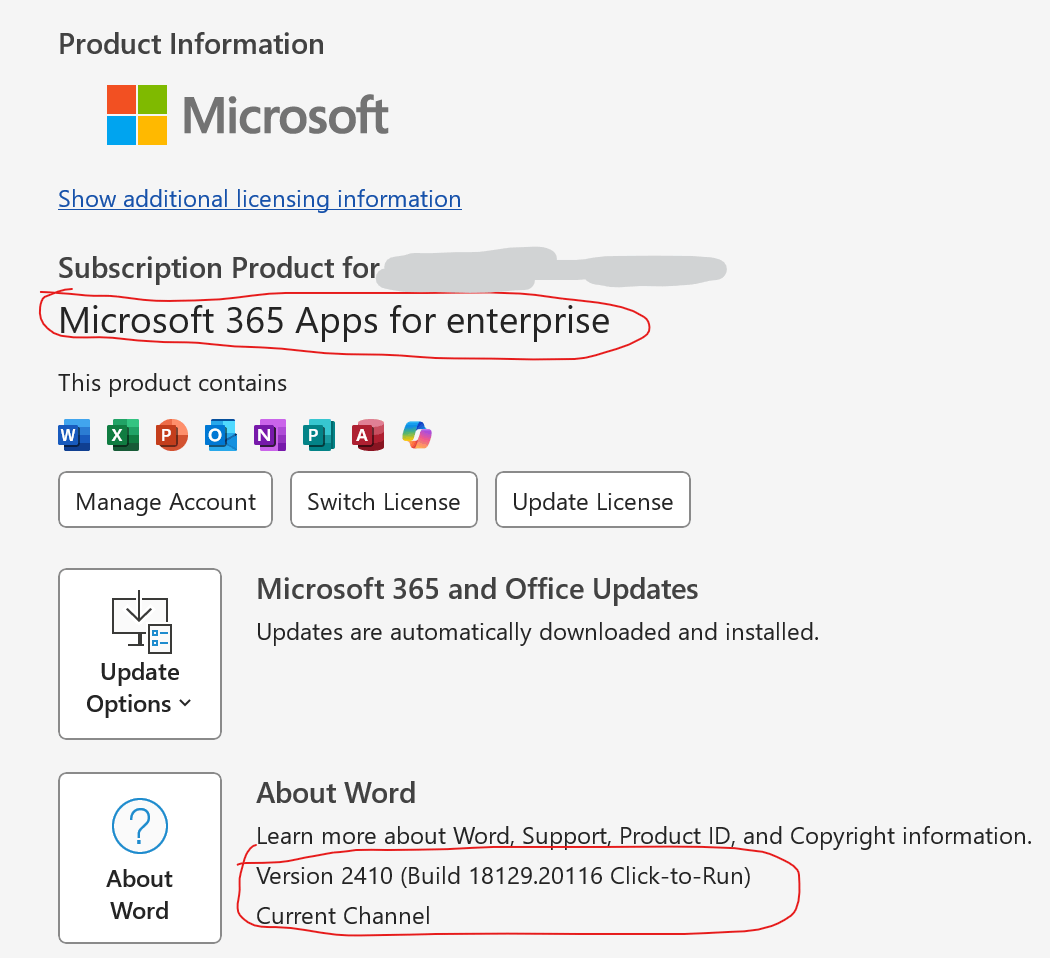Click the Manage Account button

coord(165,500)
